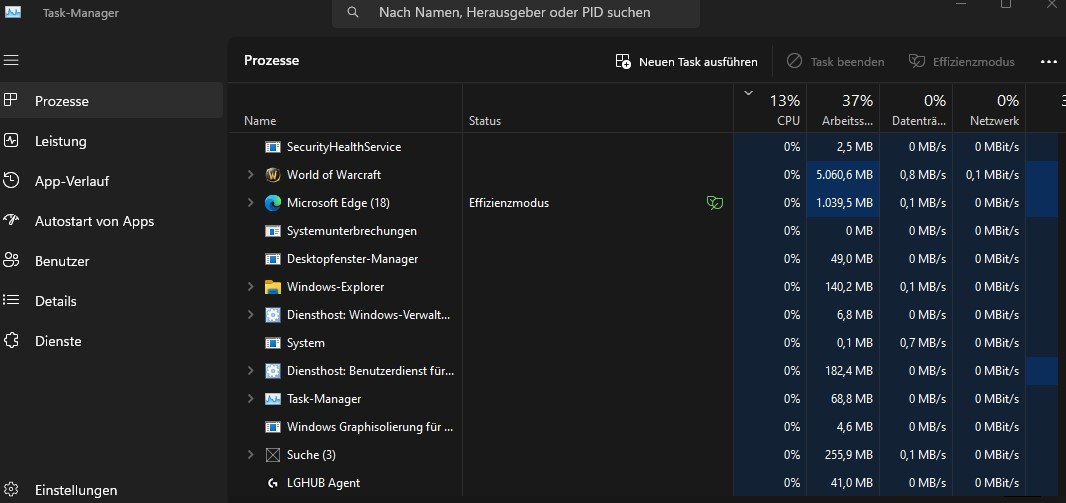Click the green Effizienzmodus leaf icon on Edge row
1066x503 pixels.
click(x=715, y=203)
